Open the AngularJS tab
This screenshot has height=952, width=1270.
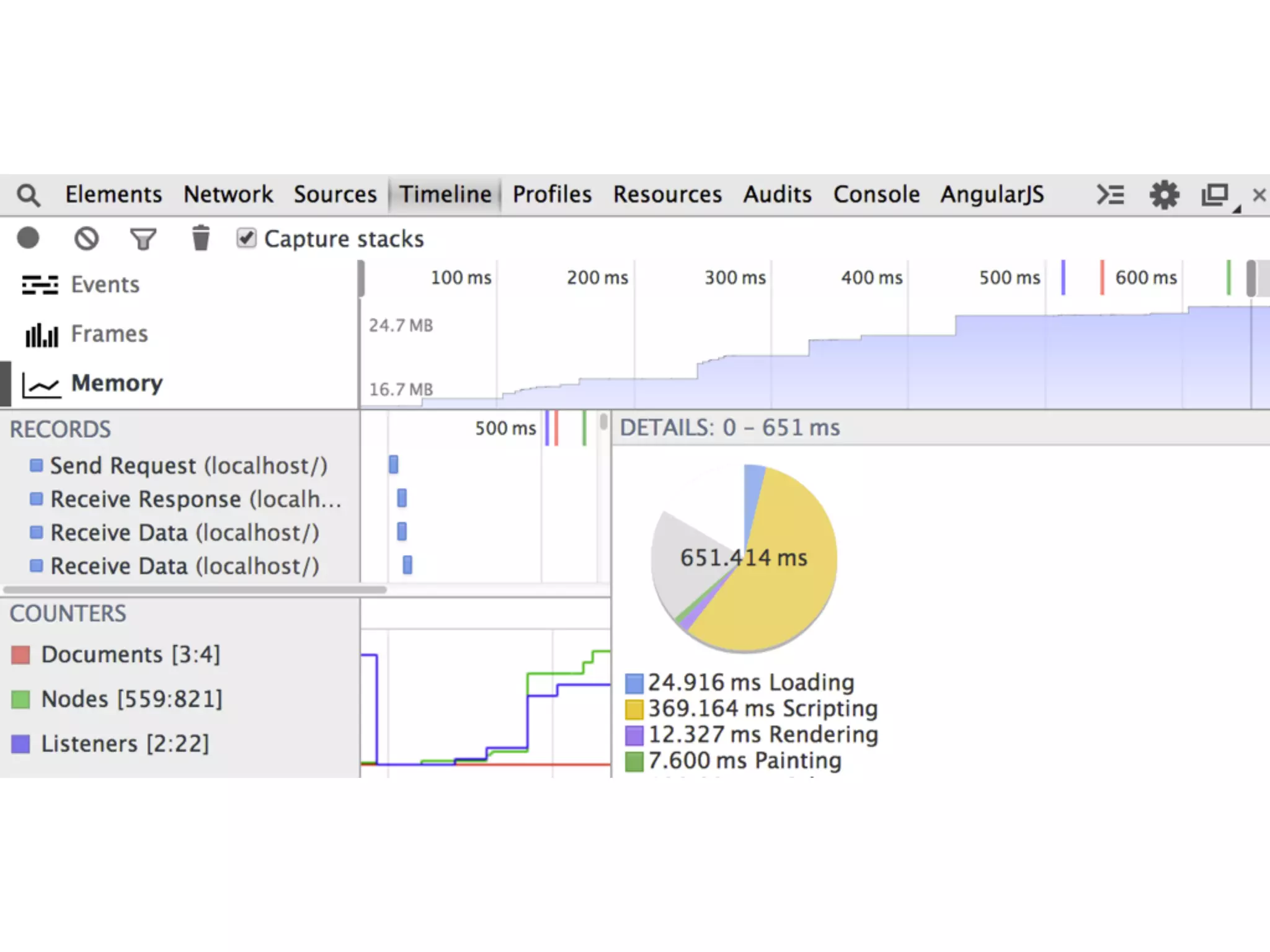(x=992, y=195)
